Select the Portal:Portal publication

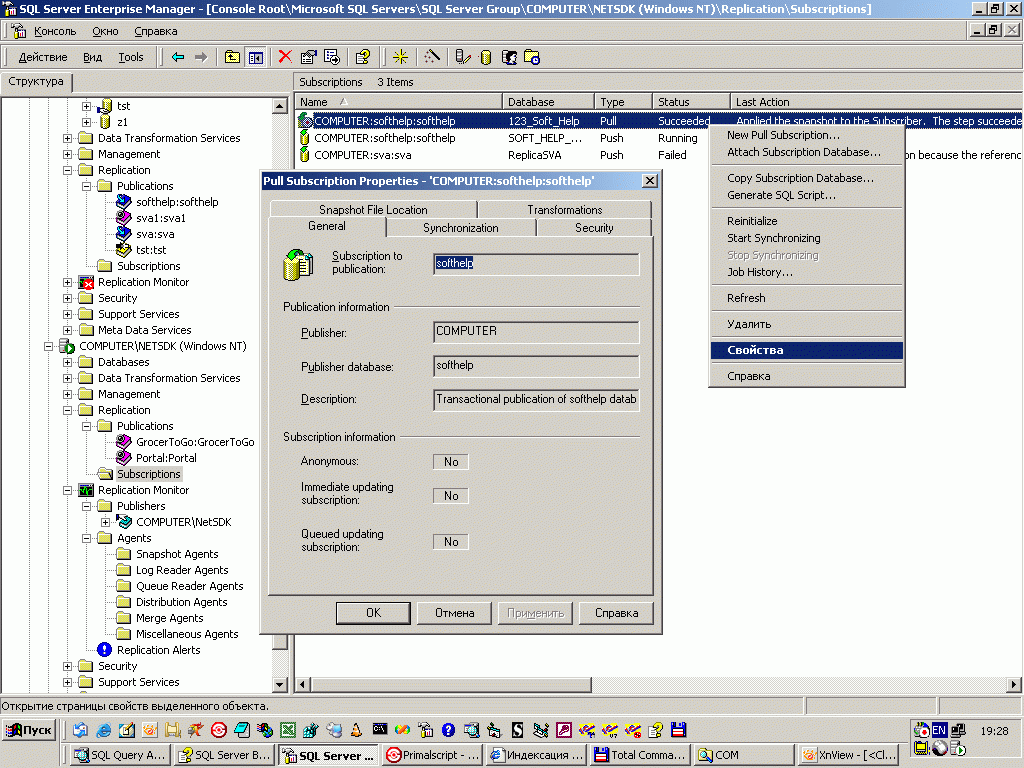(166, 458)
